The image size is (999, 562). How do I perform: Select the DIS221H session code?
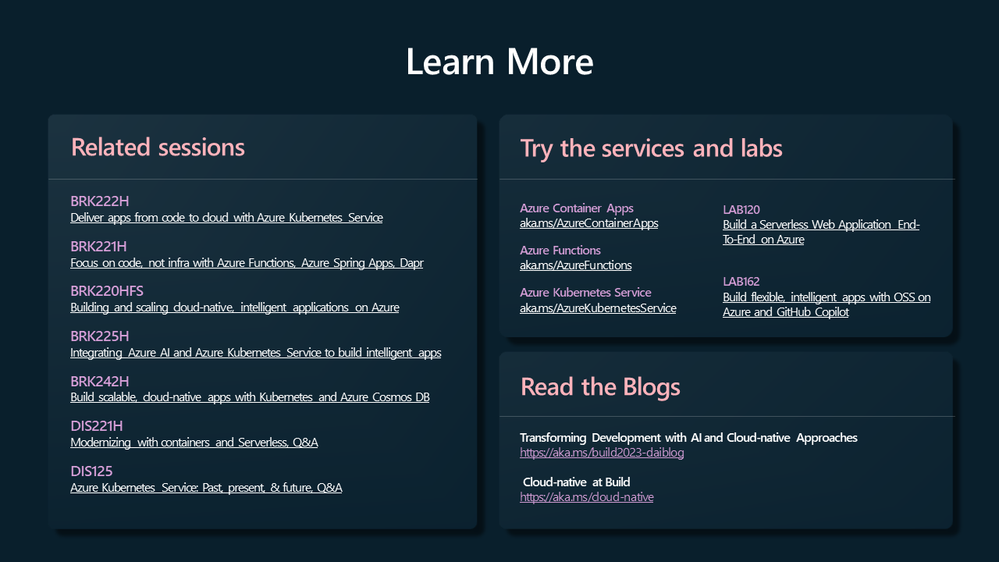[x=96, y=426]
